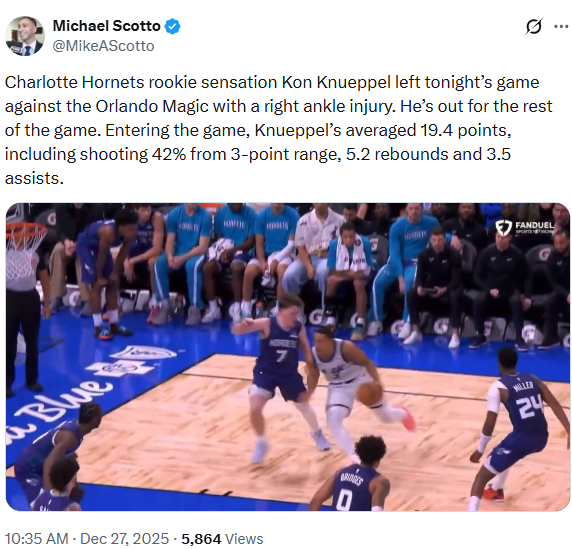Open the @MikeAScotto handle link
Image resolution: width=572 pixels, height=549 pixels.
coord(104,46)
